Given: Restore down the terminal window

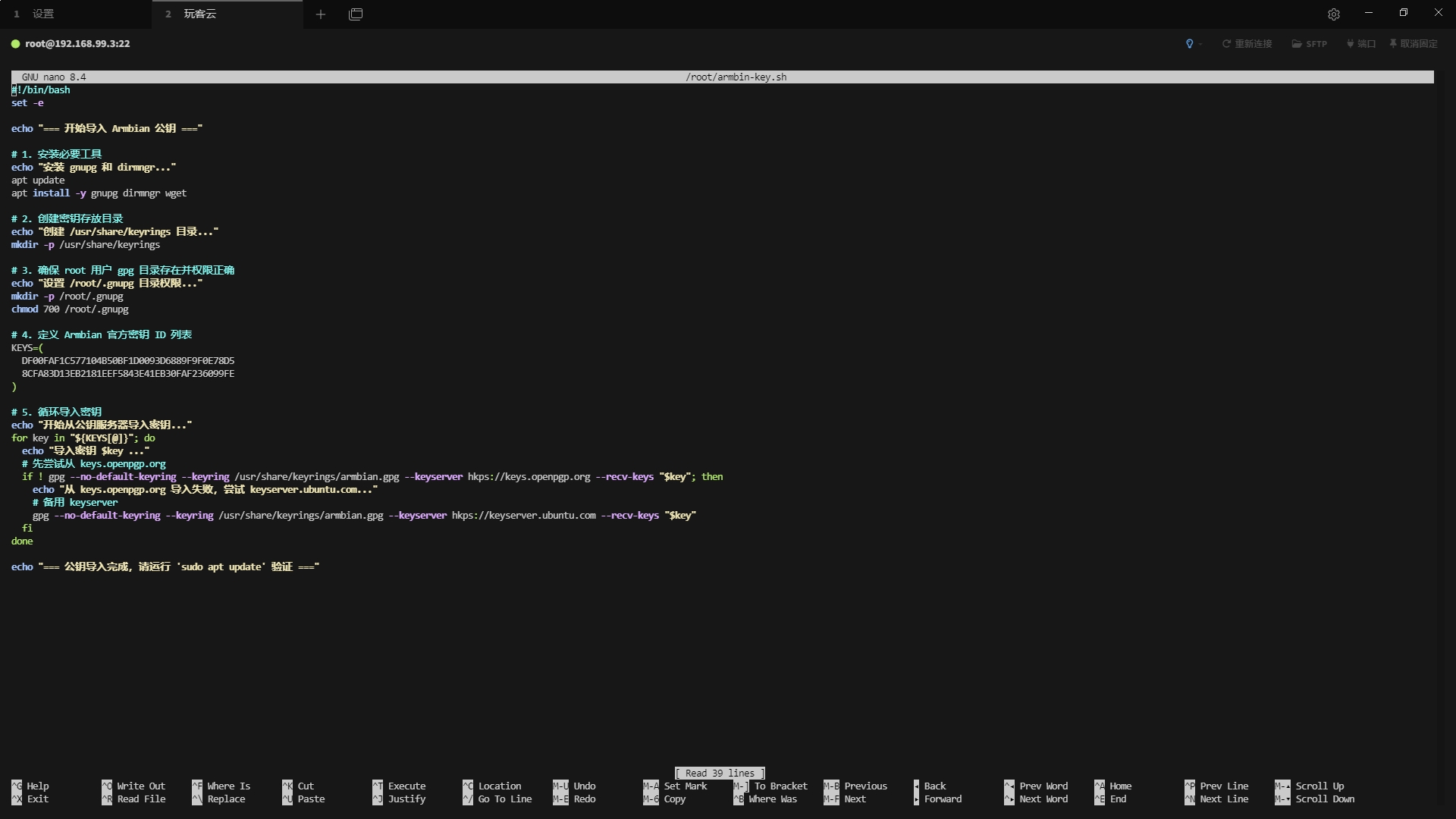Looking at the screenshot, I should [x=1404, y=13].
